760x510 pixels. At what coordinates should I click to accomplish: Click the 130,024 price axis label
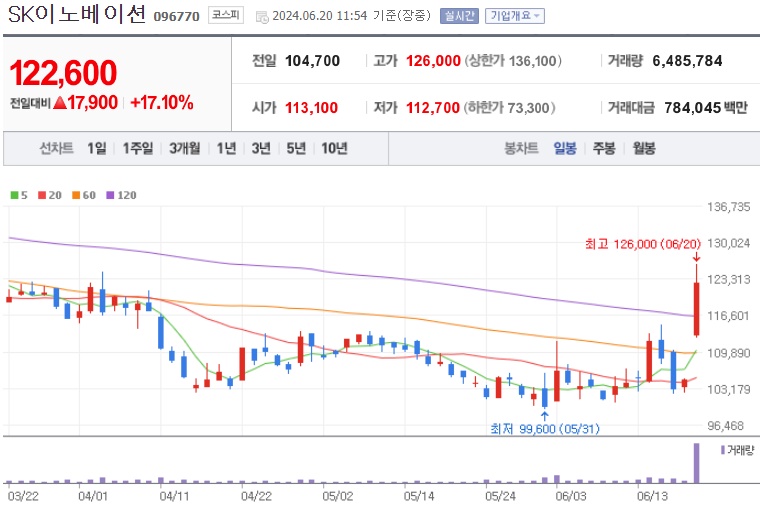coord(728,243)
